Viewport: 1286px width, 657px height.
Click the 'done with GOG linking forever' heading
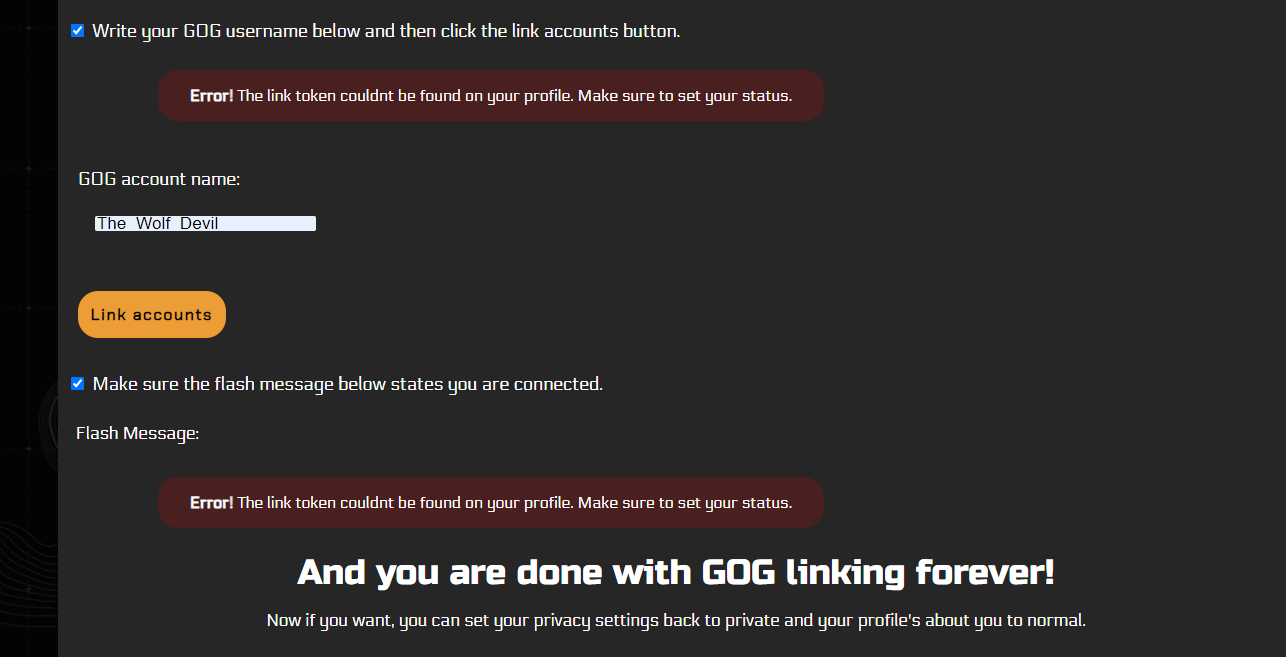point(676,573)
